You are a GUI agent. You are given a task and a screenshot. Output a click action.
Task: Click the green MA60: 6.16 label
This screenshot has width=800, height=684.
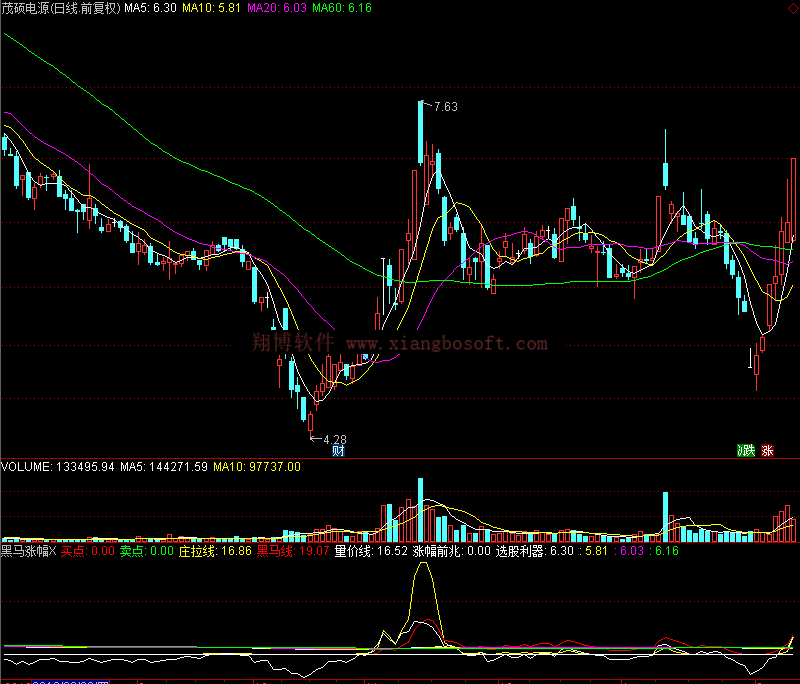point(341,8)
